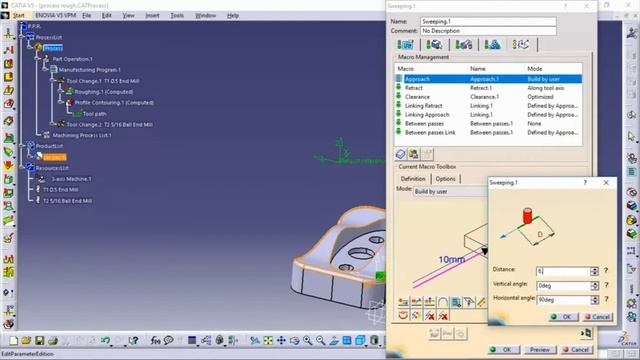Select the Clearance macro row
The height and width of the screenshot is (360, 640).
(488, 97)
